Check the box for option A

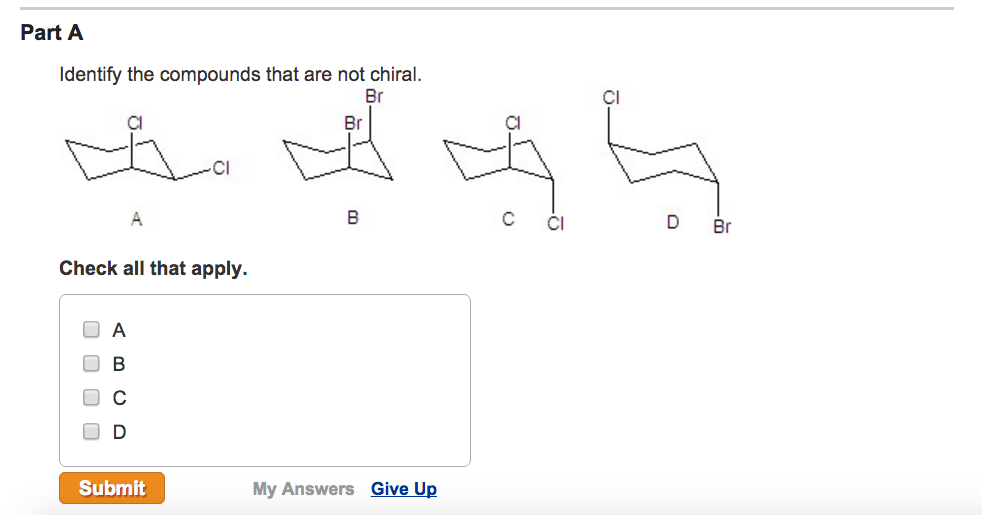pos(92,329)
